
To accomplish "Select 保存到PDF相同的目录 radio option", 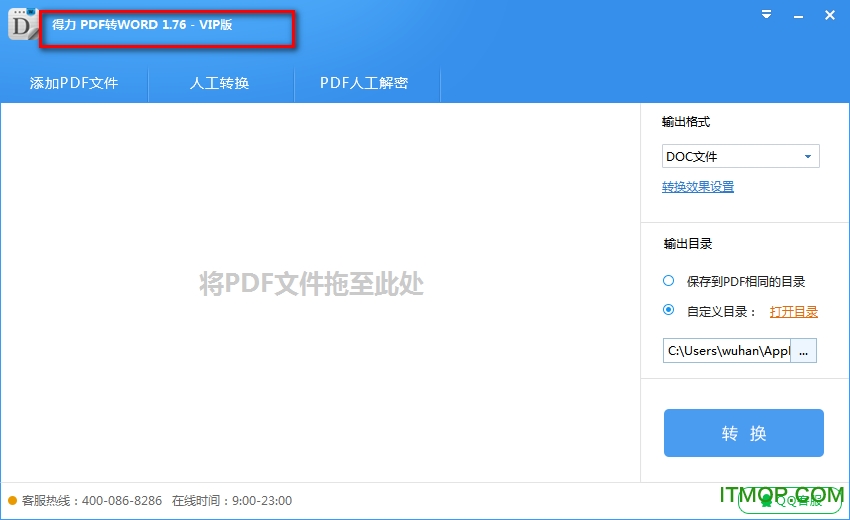I will (x=668, y=281).
